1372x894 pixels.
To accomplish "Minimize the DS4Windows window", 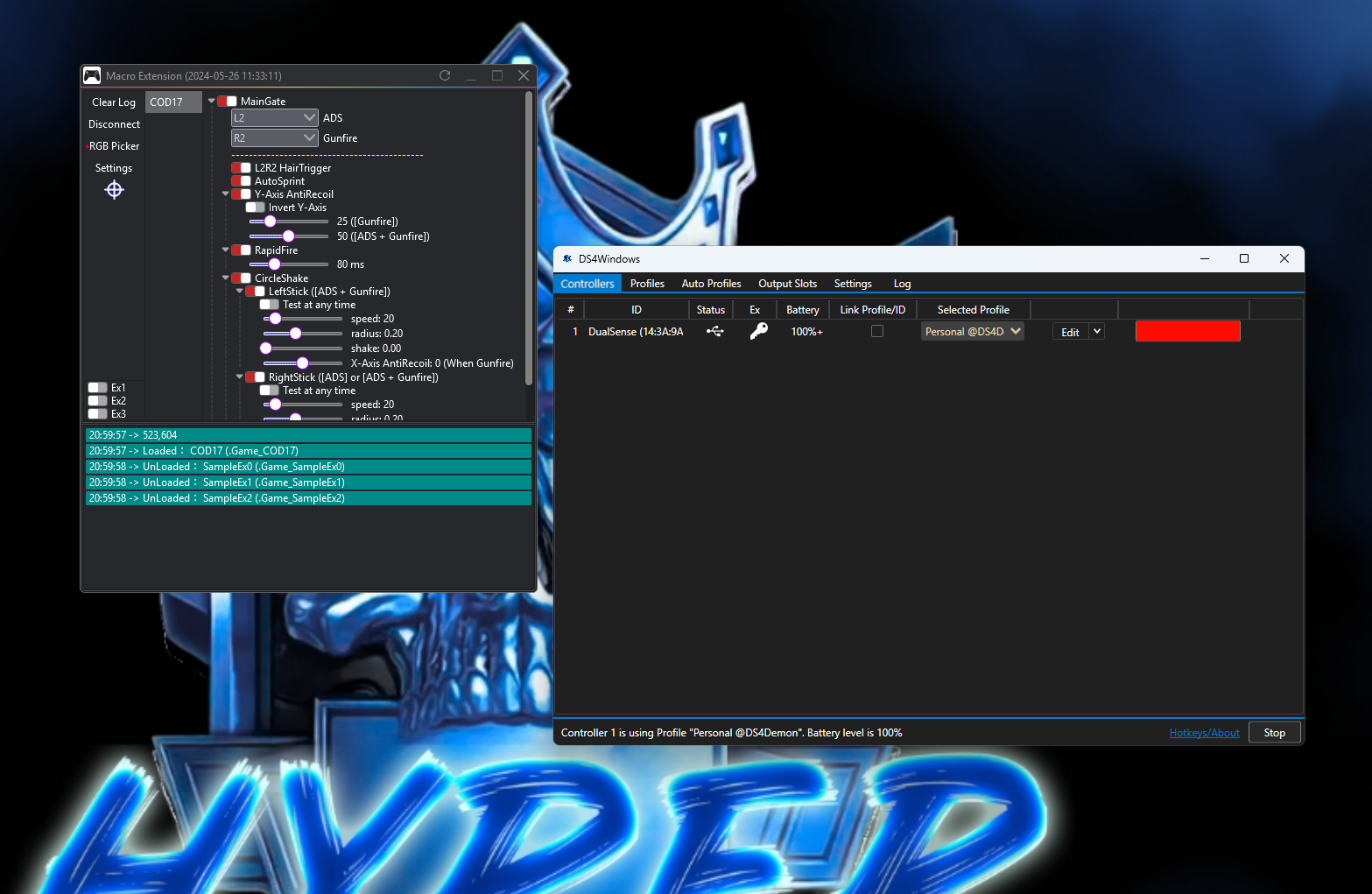I will point(1204,259).
